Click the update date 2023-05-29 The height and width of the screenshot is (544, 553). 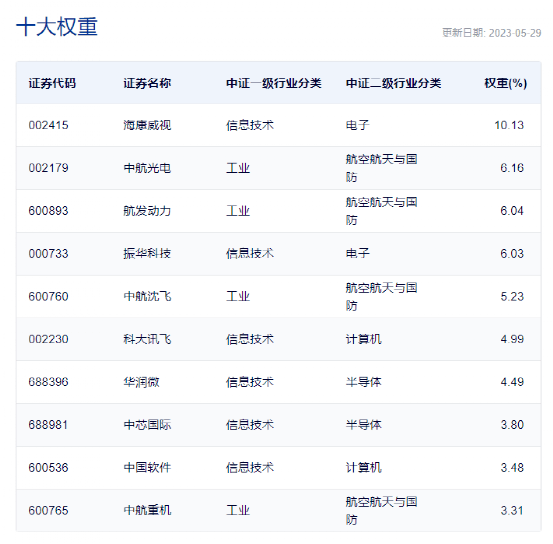[x=515, y=33]
